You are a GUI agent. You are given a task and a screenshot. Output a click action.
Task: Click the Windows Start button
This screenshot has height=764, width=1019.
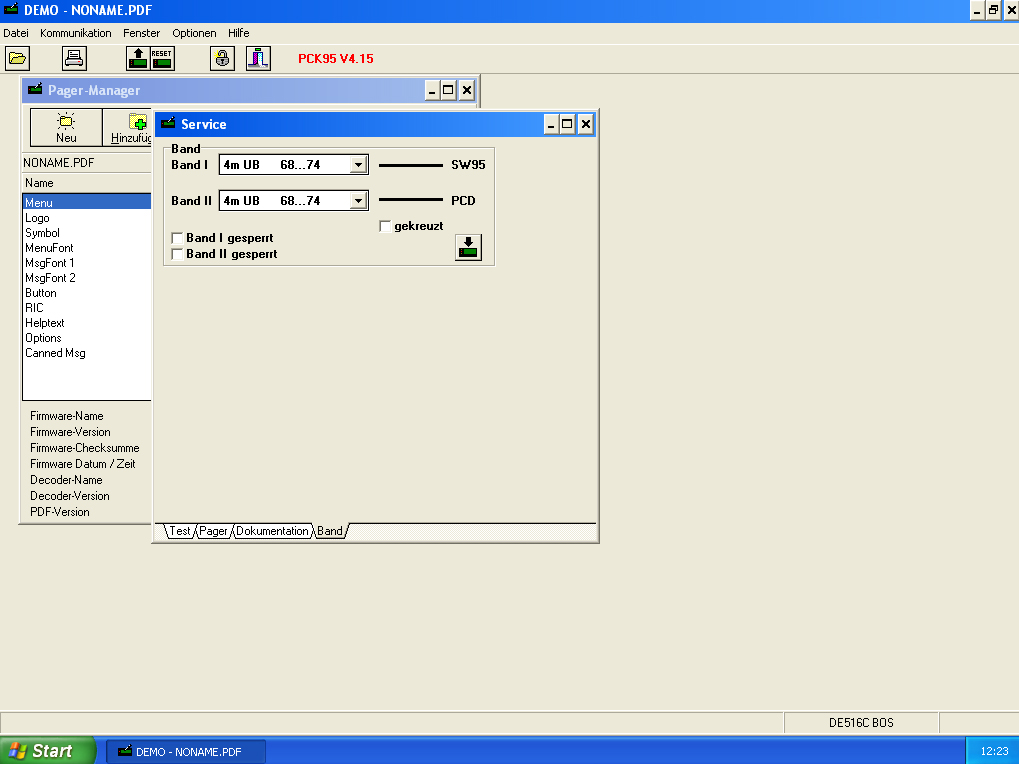47,751
